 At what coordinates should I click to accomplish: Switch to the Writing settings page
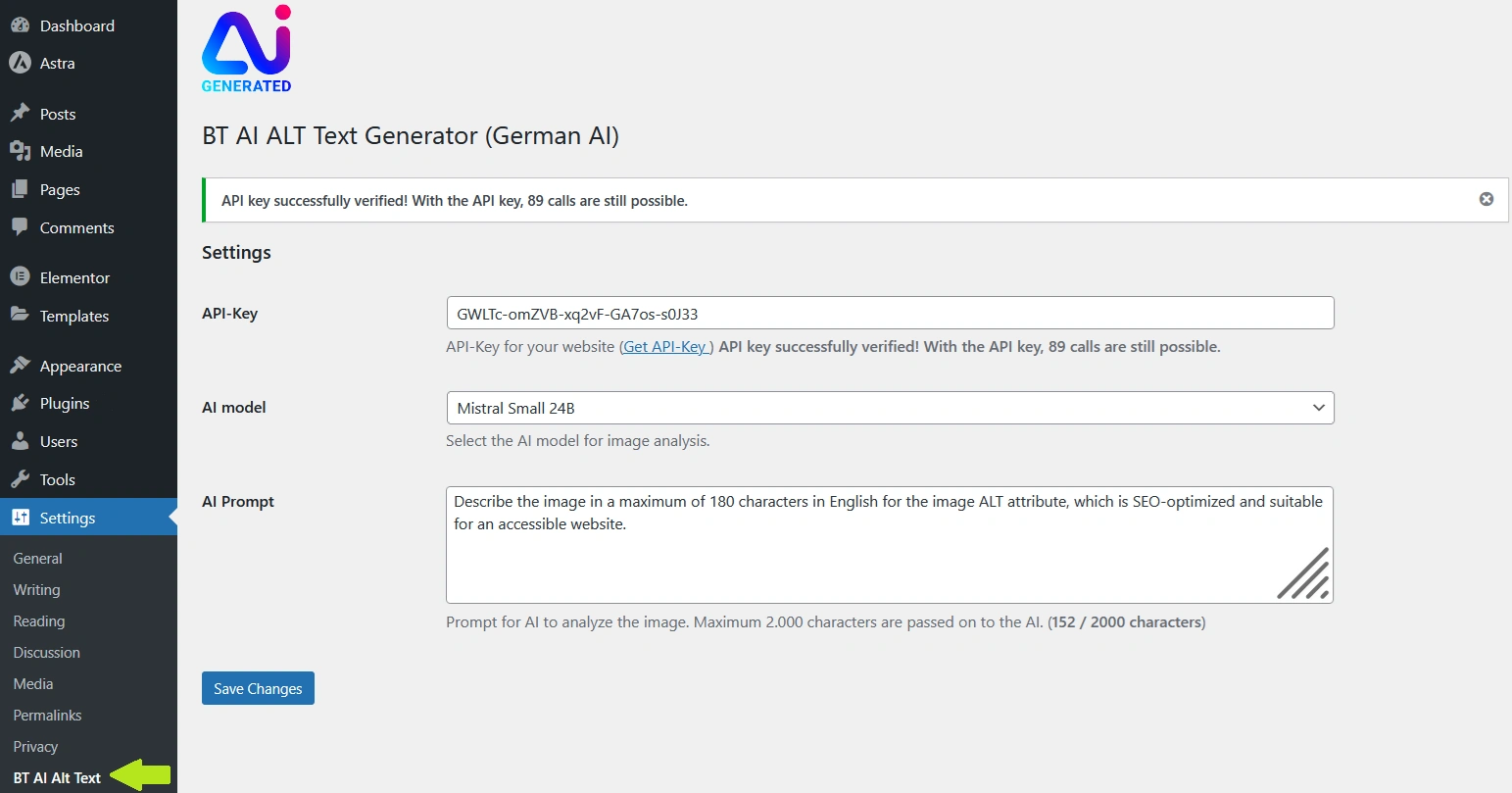[36, 589]
